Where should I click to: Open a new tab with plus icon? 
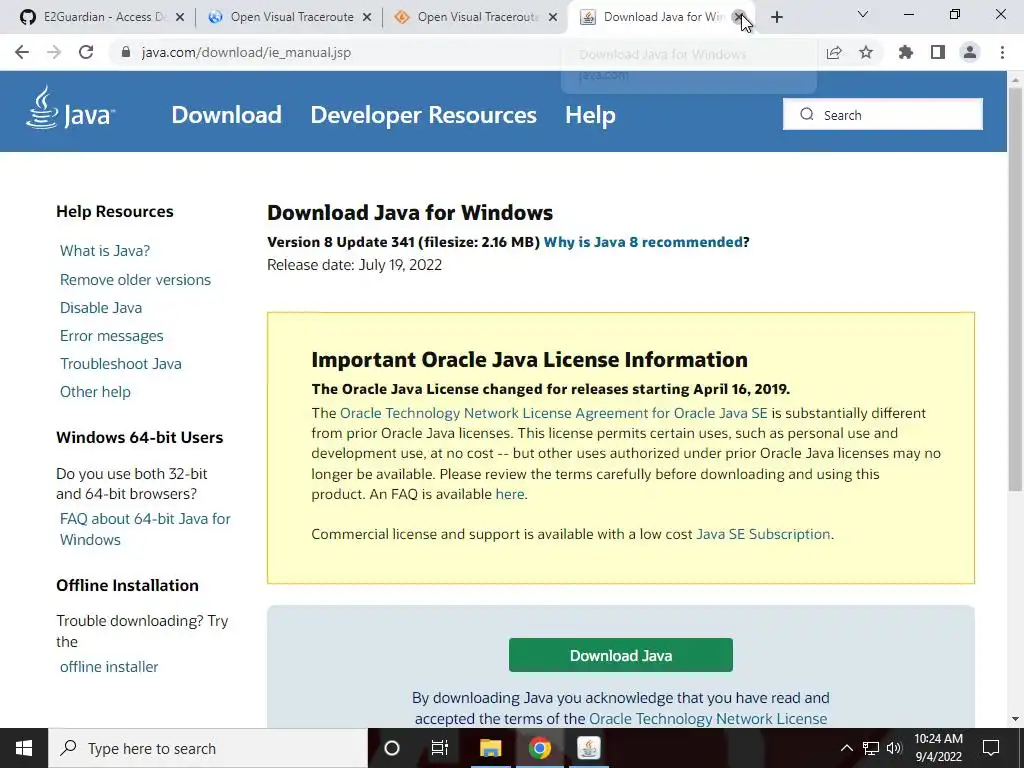tap(776, 18)
